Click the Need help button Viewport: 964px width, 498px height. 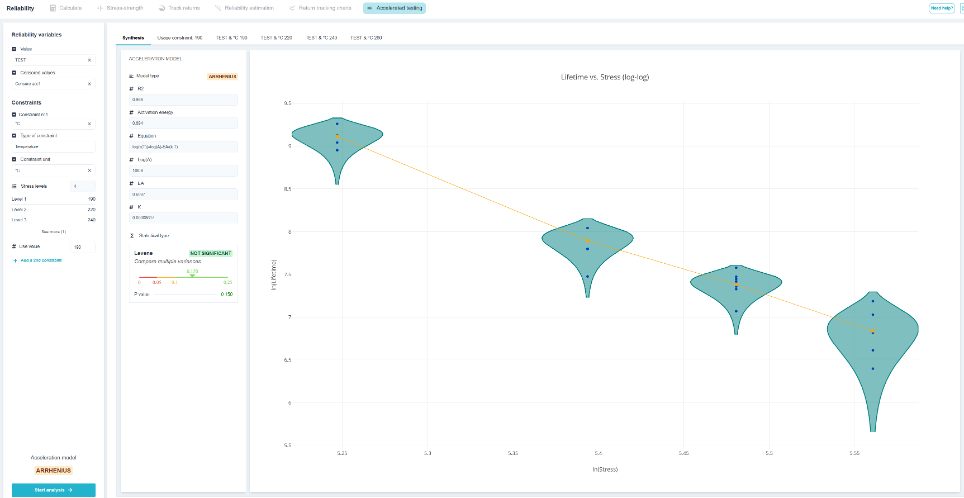941,8
